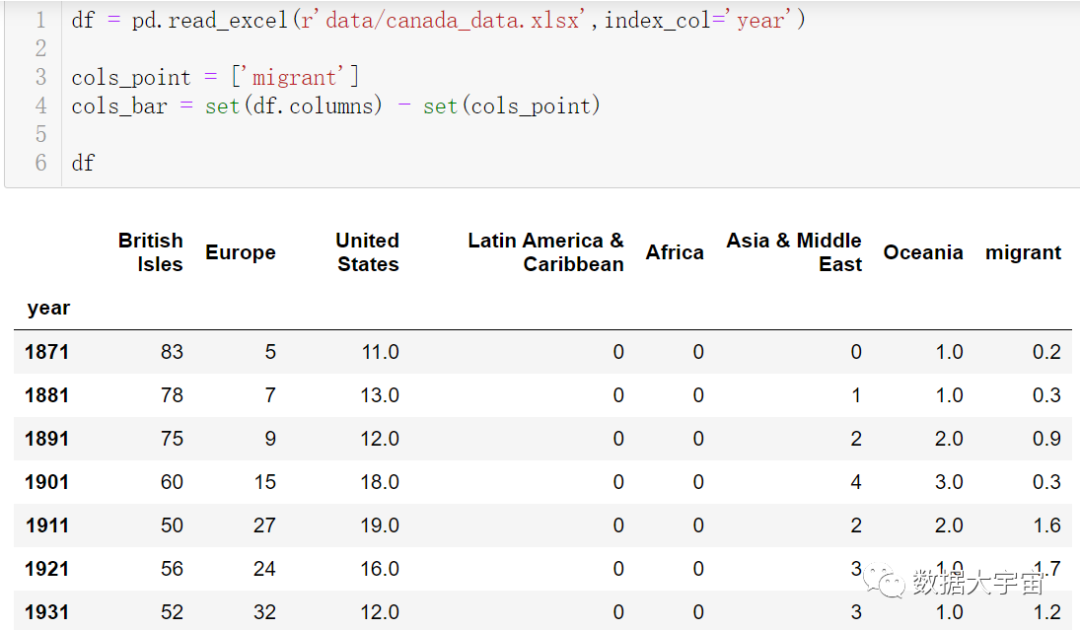
Task: Click the 1901 row label
Action: (47, 482)
